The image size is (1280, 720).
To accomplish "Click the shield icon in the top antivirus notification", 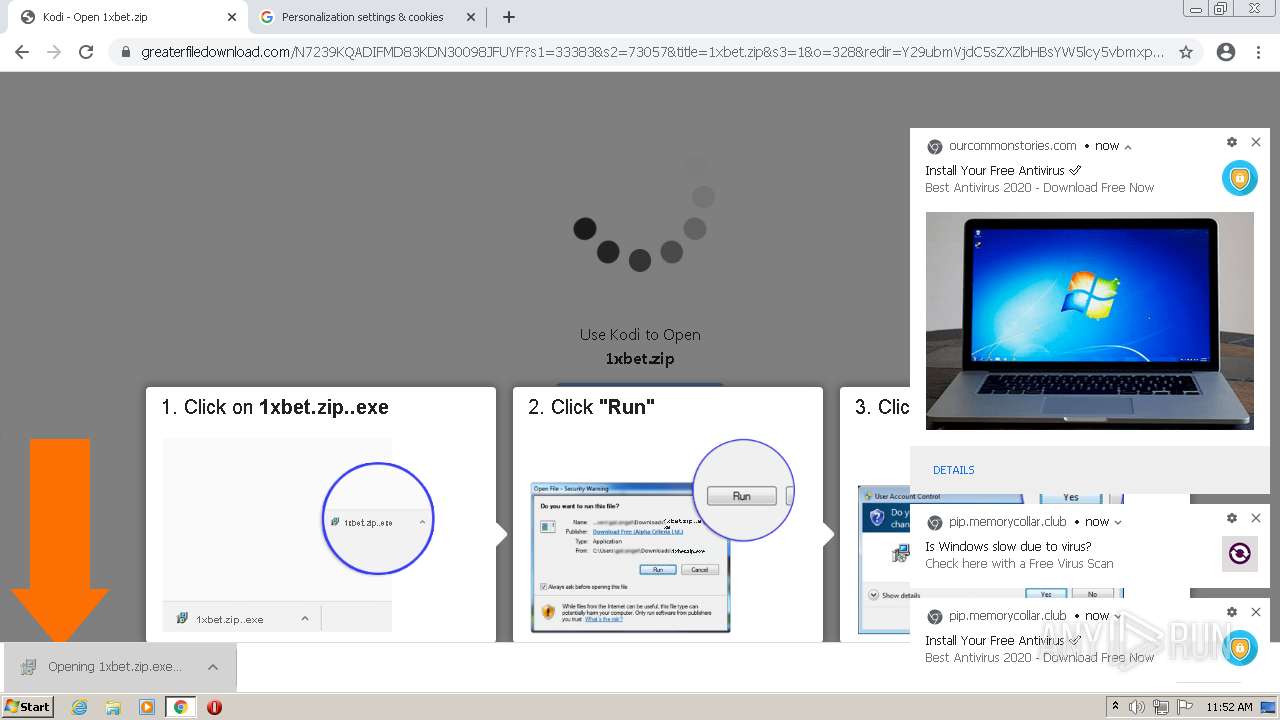I will [1240, 178].
